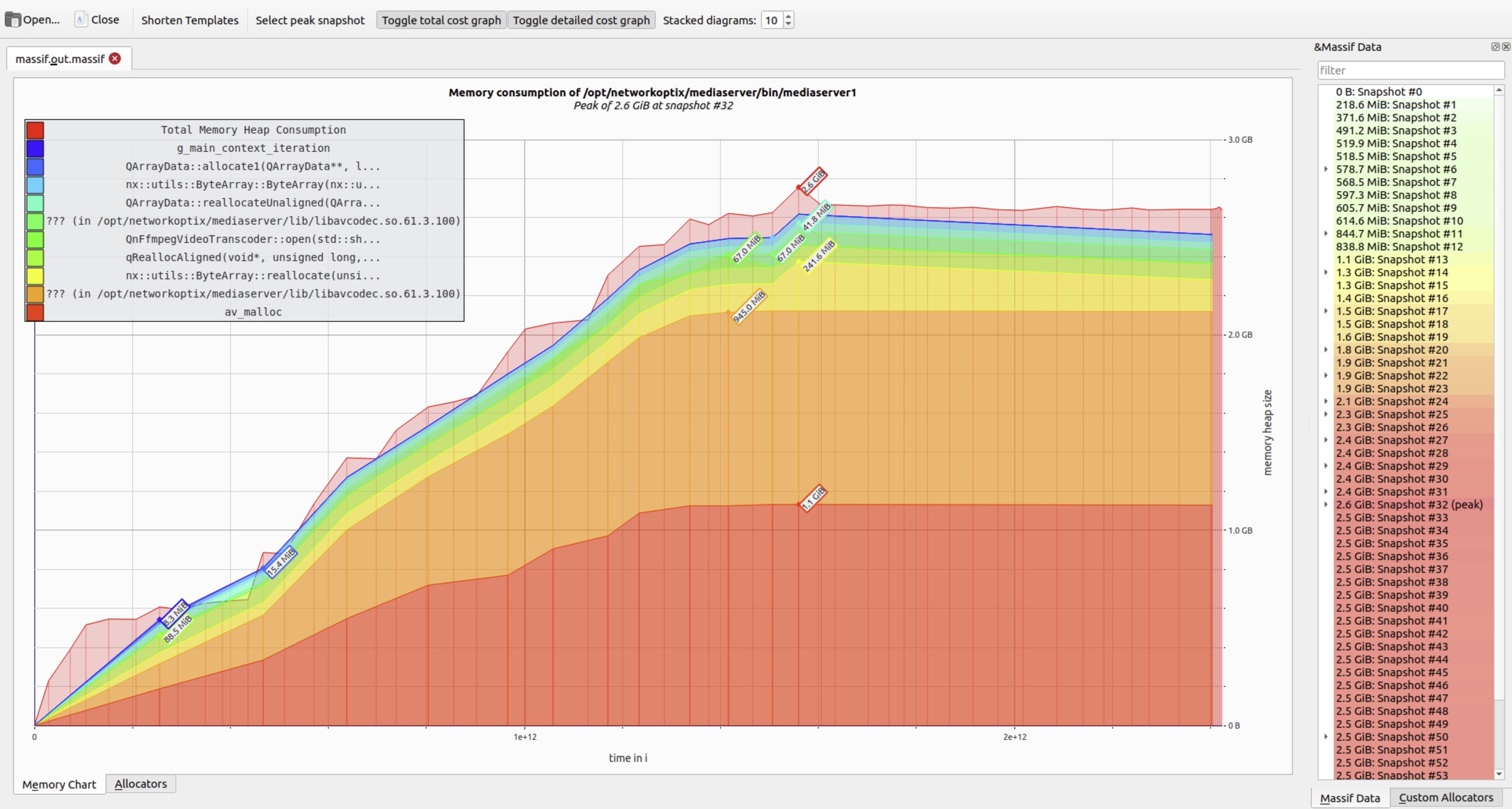The image size is (1512, 809).
Task: Switch to the Allocators tab
Action: pyautogui.click(x=140, y=784)
